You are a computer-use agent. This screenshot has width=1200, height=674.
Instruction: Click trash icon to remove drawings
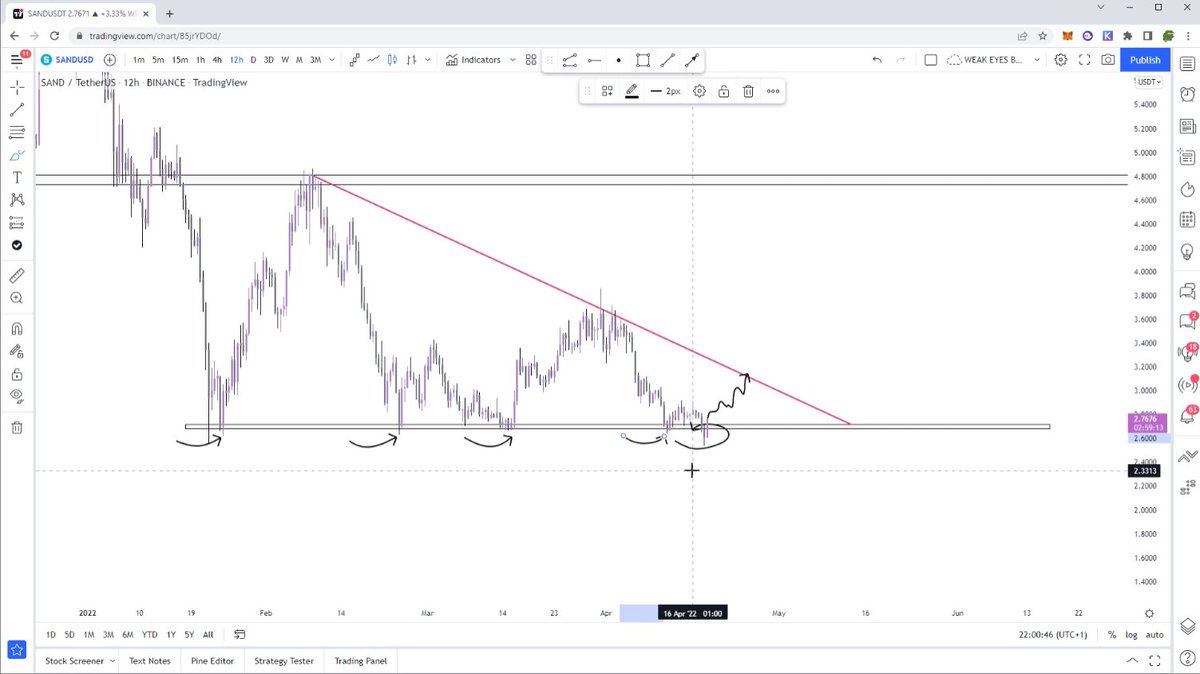tap(16, 428)
